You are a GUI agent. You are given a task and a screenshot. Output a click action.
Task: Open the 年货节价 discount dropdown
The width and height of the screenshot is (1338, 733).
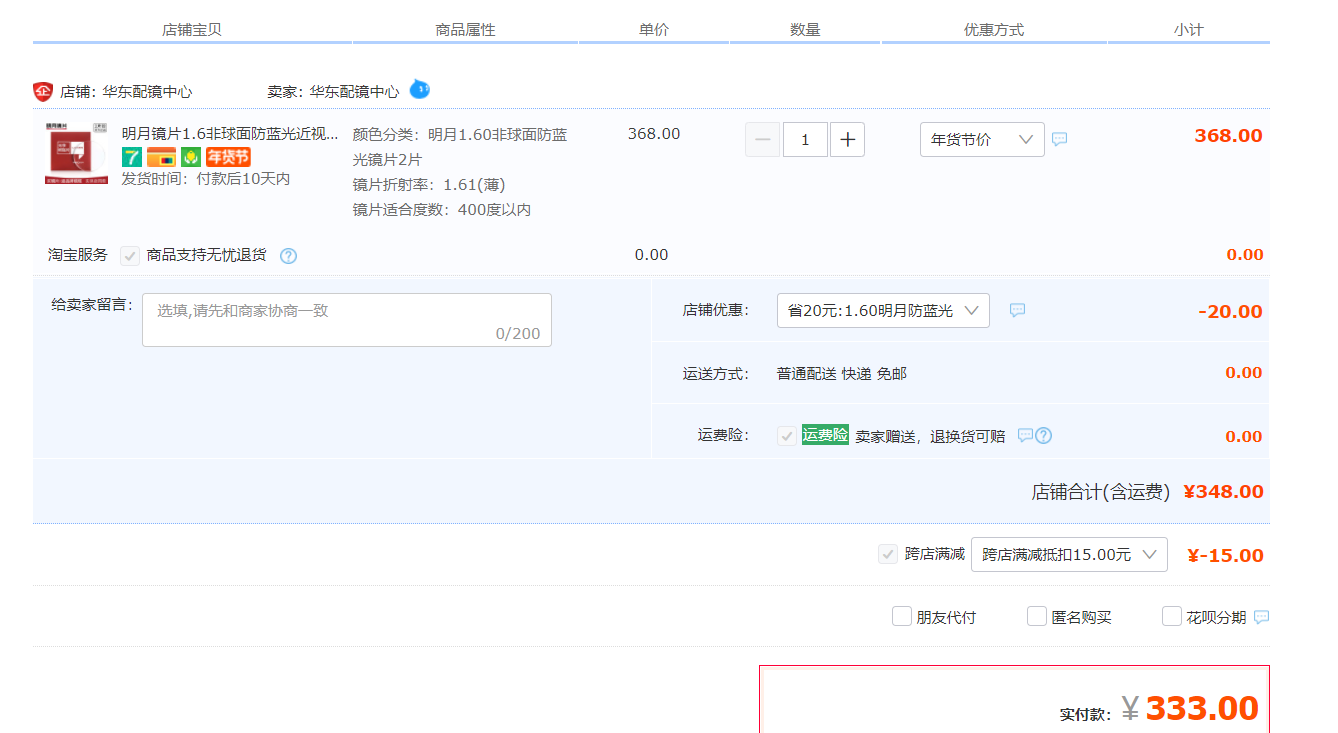click(982, 140)
